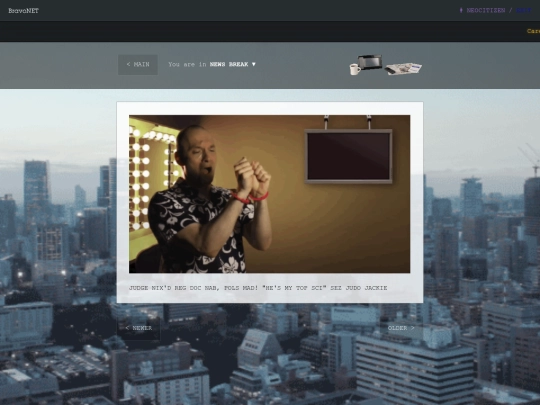This screenshot has height=405, width=540.
Task: Click the JUDGE NIX'D REG DOC NAB headline
Action: point(258,288)
